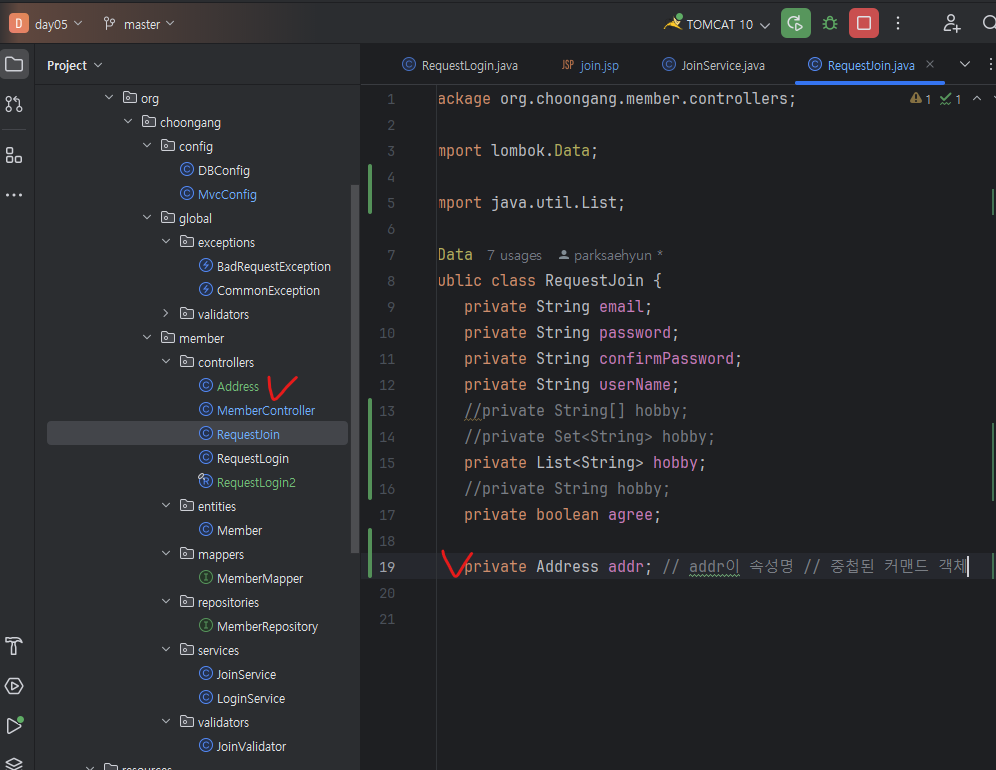The image size is (996, 770).
Task: Click 'Address' type on line 19
Action: (x=567, y=567)
